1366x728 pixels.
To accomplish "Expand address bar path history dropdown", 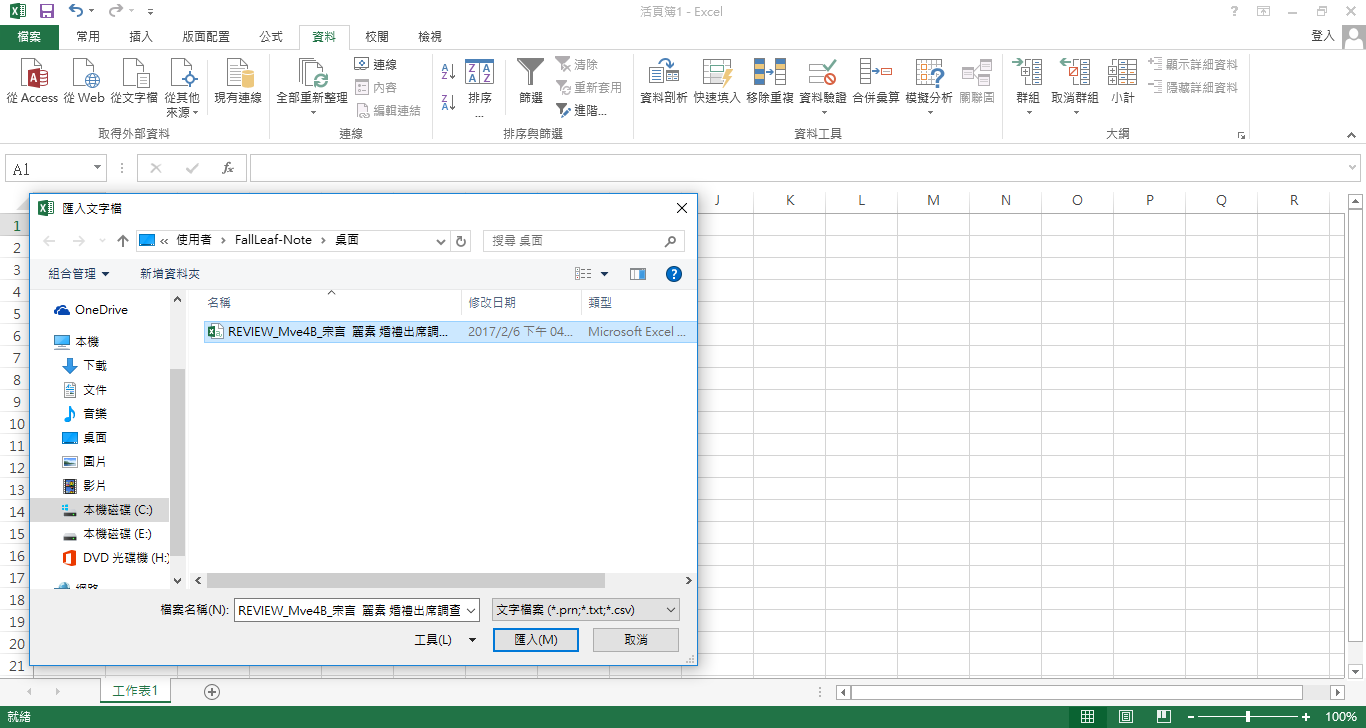I will pyautogui.click(x=442, y=241).
